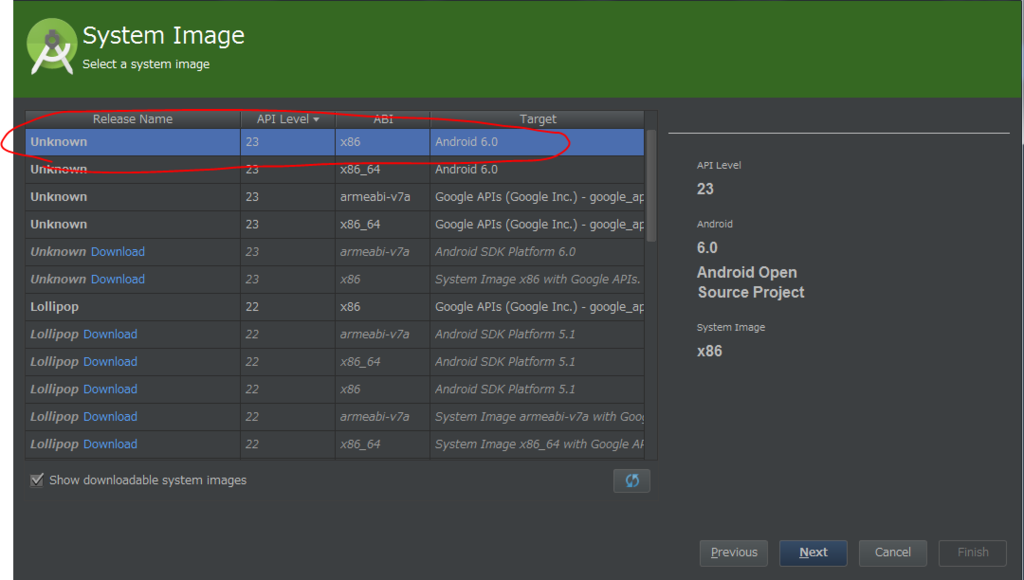Image resolution: width=1024 pixels, height=580 pixels.
Task: Select the Lollipop x86 Google APIs row
Action: pos(335,306)
